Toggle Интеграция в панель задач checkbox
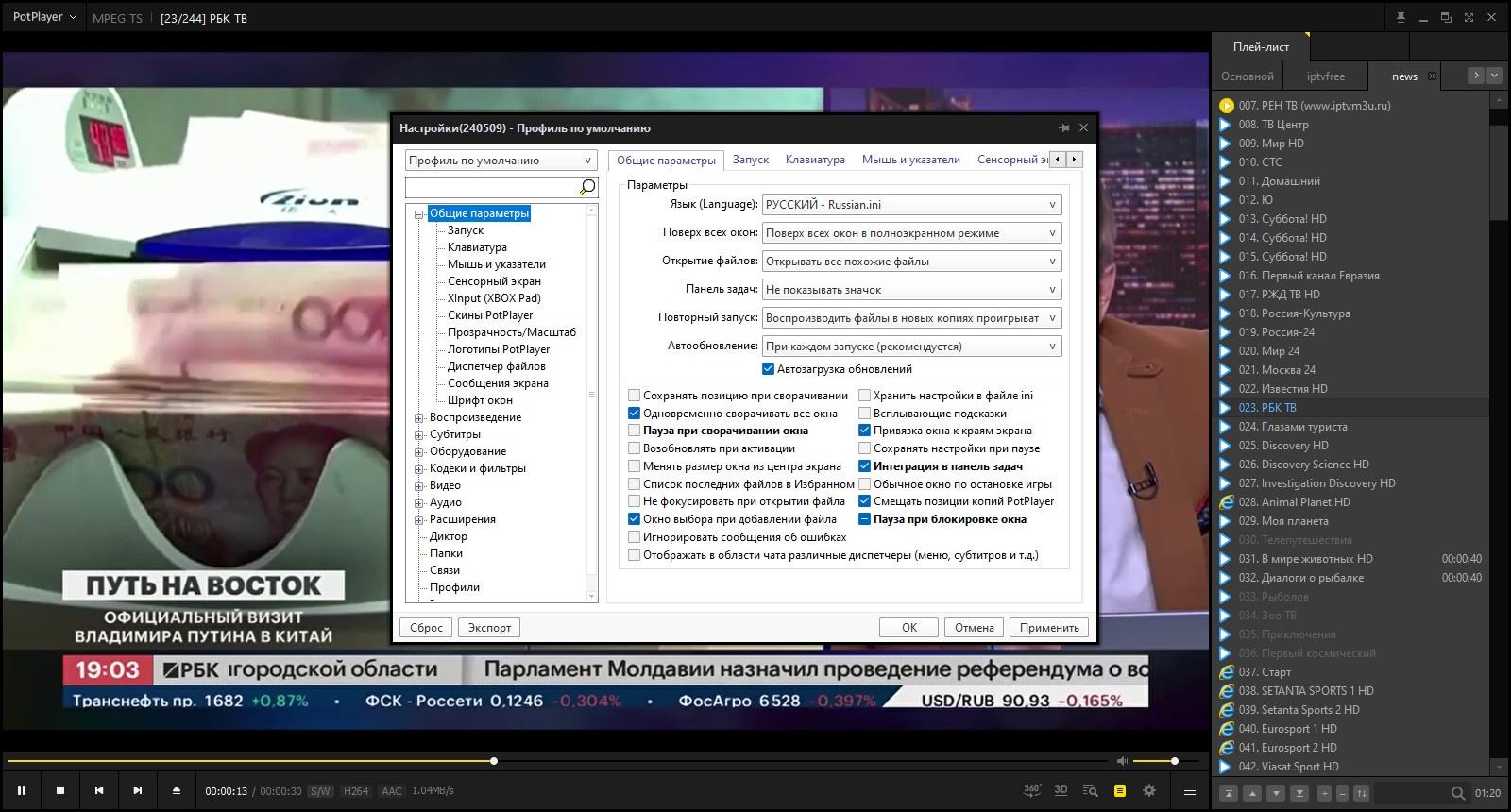This screenshot has width=1511, height=812. point(864,466)
